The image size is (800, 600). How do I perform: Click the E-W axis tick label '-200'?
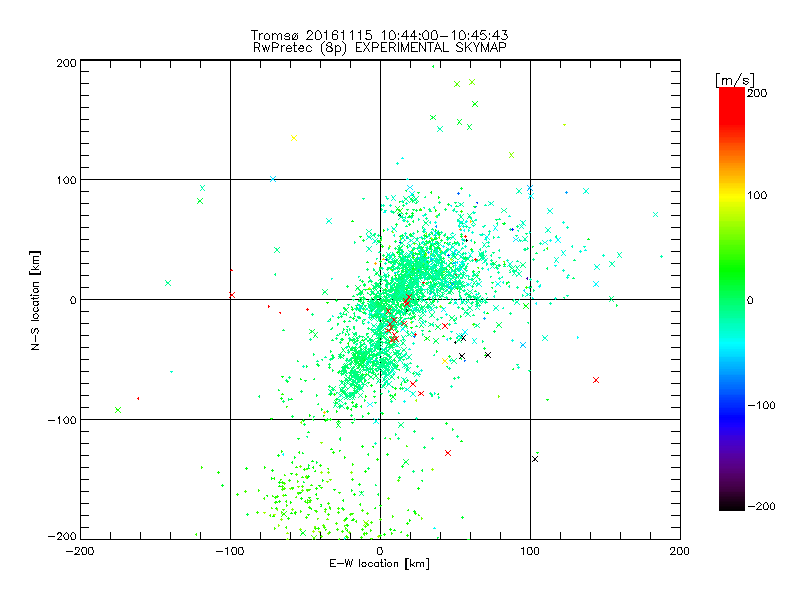(x=80, y=551)
